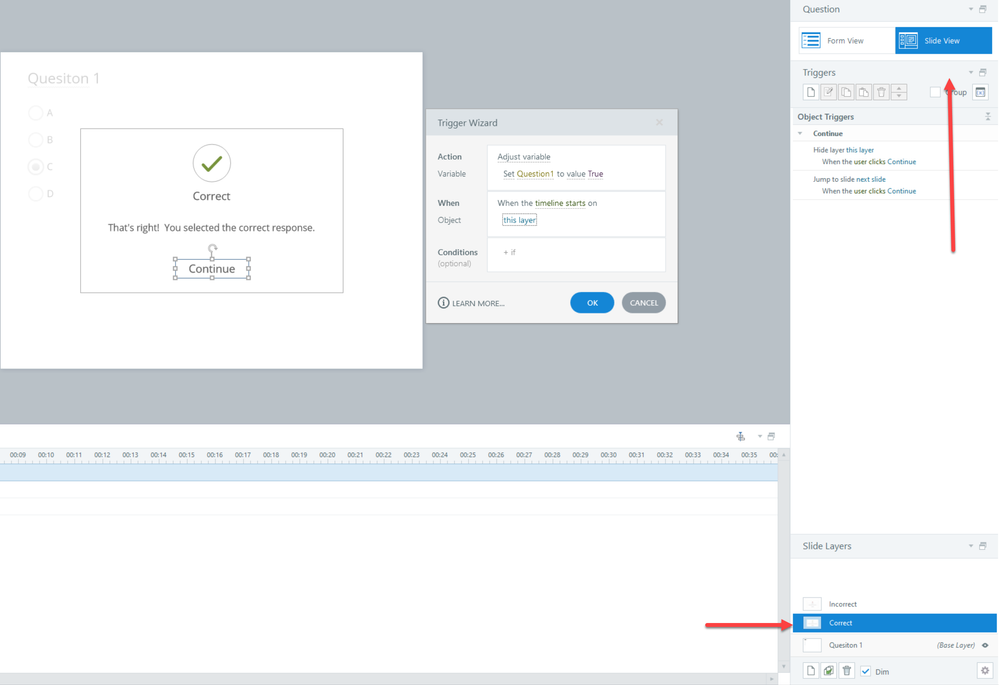This screenshot has height=685, width=999.
Task: Open the timeline panel dropdown arrow
Action: (x=759, y=436)
